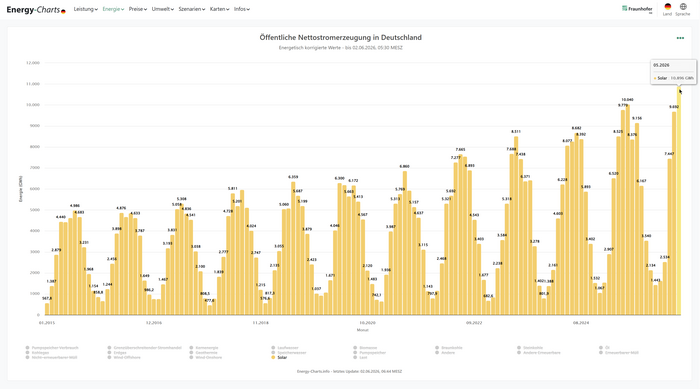Toggle Solar series in legend
Screen dimensions: 700x389
click(x=279, y=357)
